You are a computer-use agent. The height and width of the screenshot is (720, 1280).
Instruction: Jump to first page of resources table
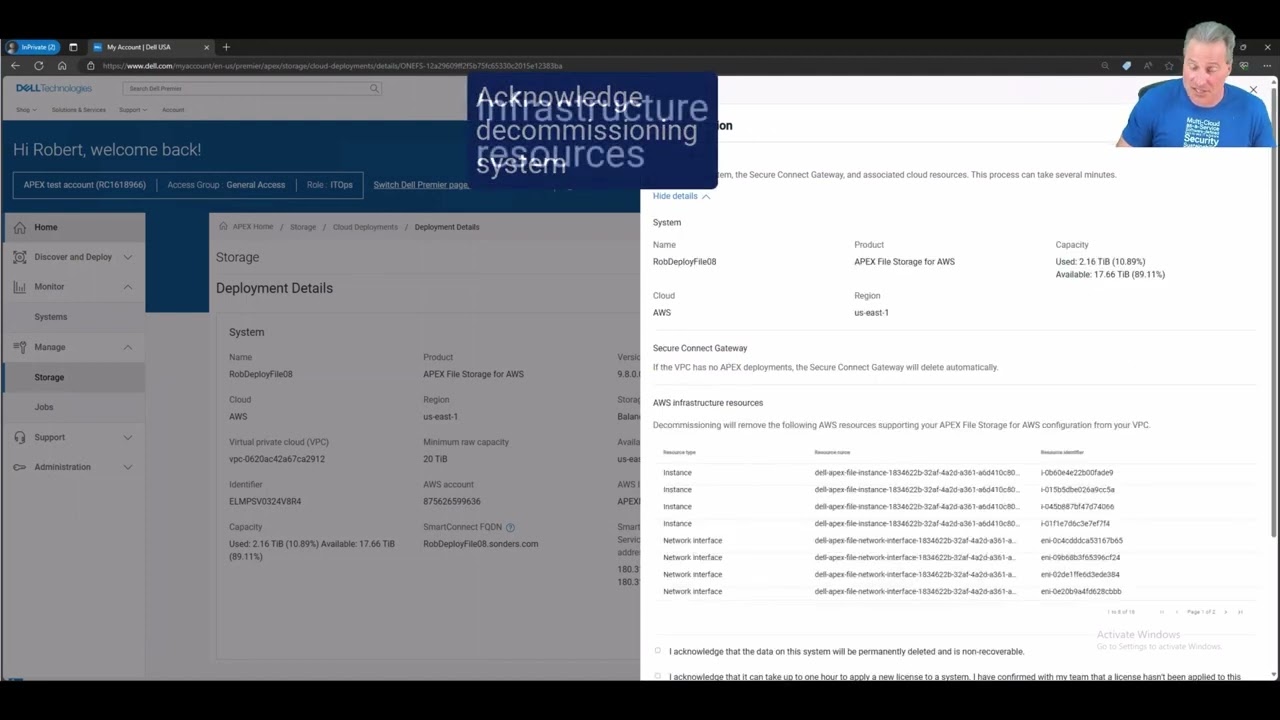click(1162, 612)
